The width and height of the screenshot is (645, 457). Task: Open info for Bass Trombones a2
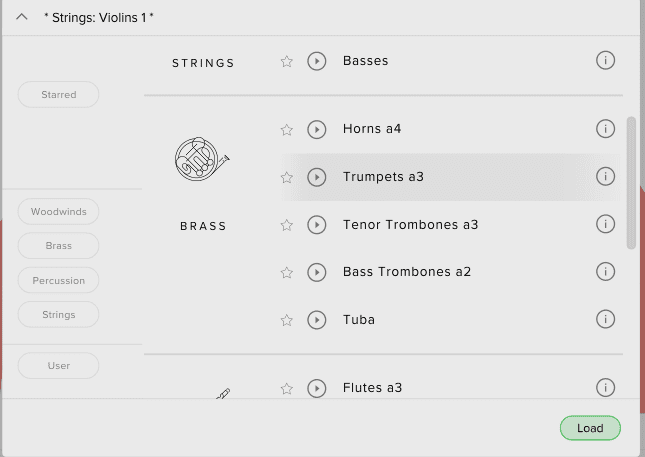coord(605,272)
